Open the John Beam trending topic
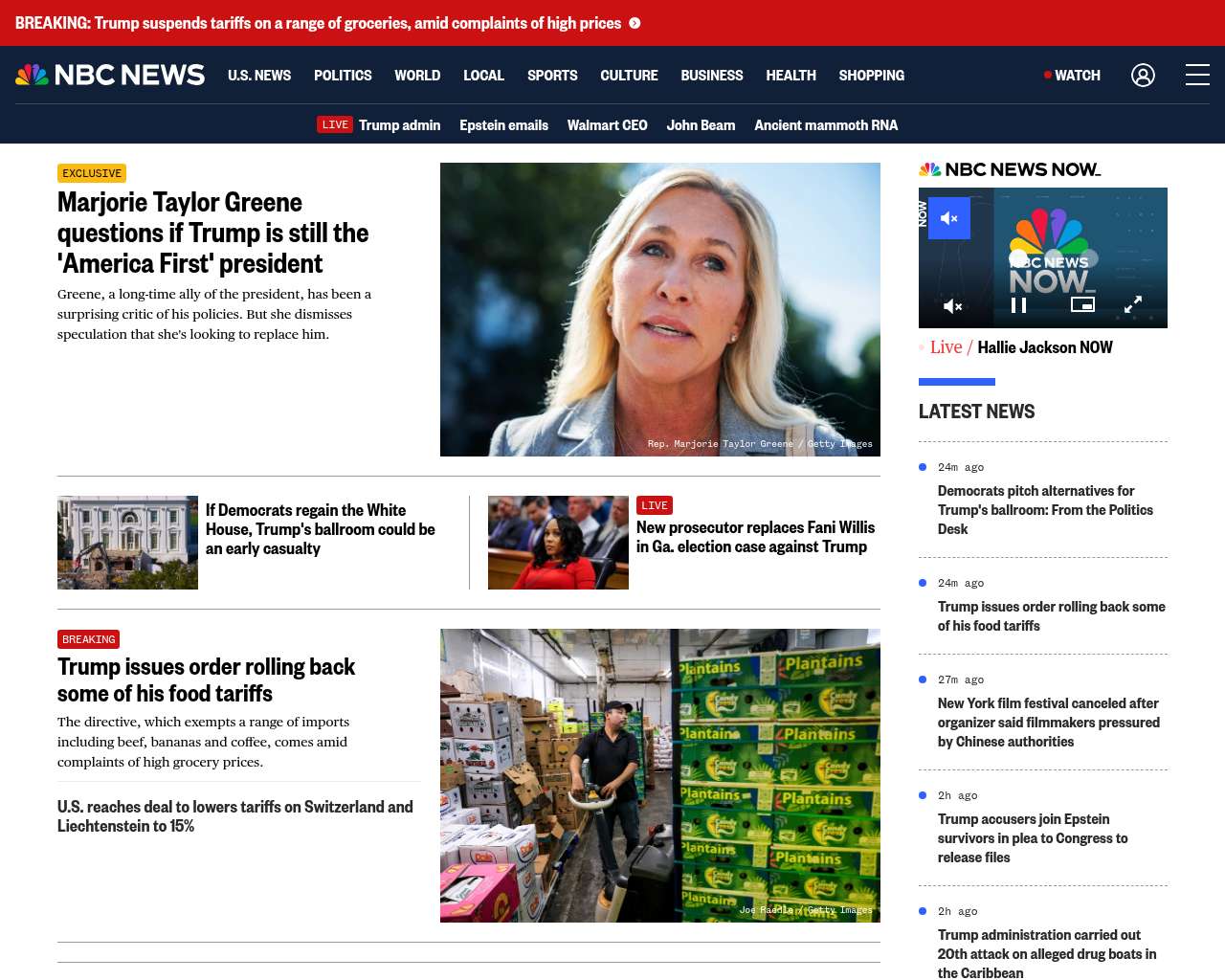The width and height of the screenshot is (1225, 980). click(x=701, y=124)
